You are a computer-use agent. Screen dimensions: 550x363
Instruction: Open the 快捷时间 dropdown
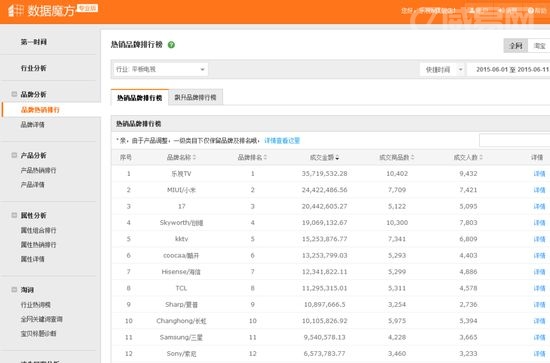pos(442,69)
